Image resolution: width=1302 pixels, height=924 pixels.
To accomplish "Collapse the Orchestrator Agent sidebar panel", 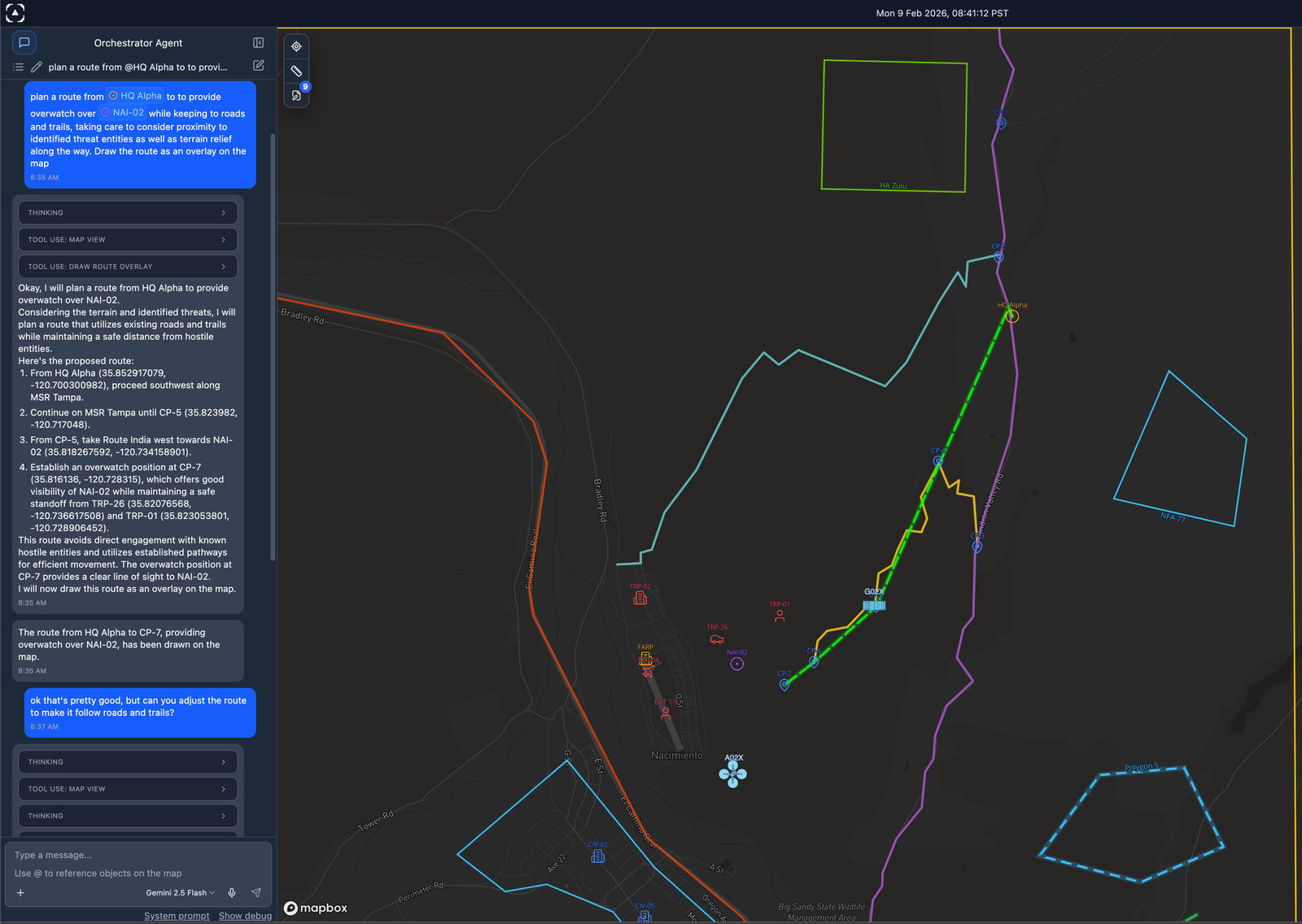I will click(x=257, y=42).
